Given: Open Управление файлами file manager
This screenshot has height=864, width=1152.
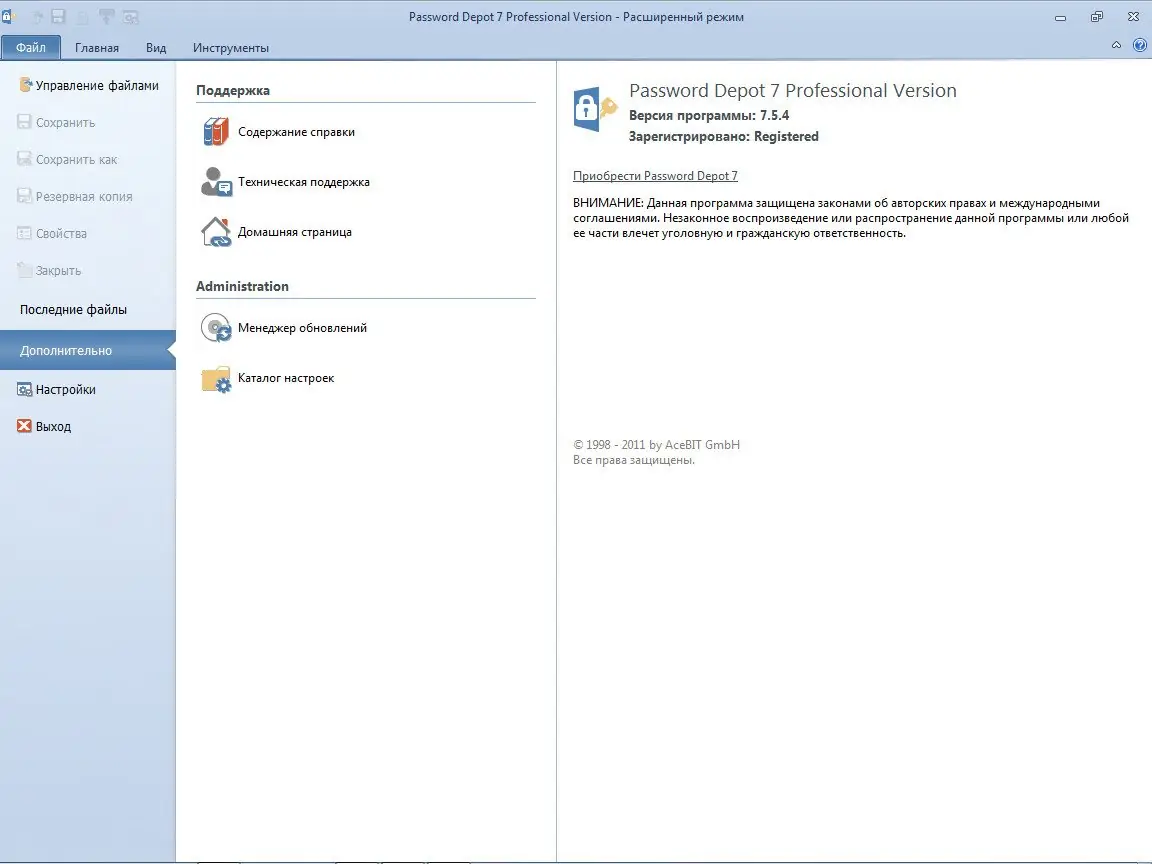Looking at the screenshot, I should [88, 85].
